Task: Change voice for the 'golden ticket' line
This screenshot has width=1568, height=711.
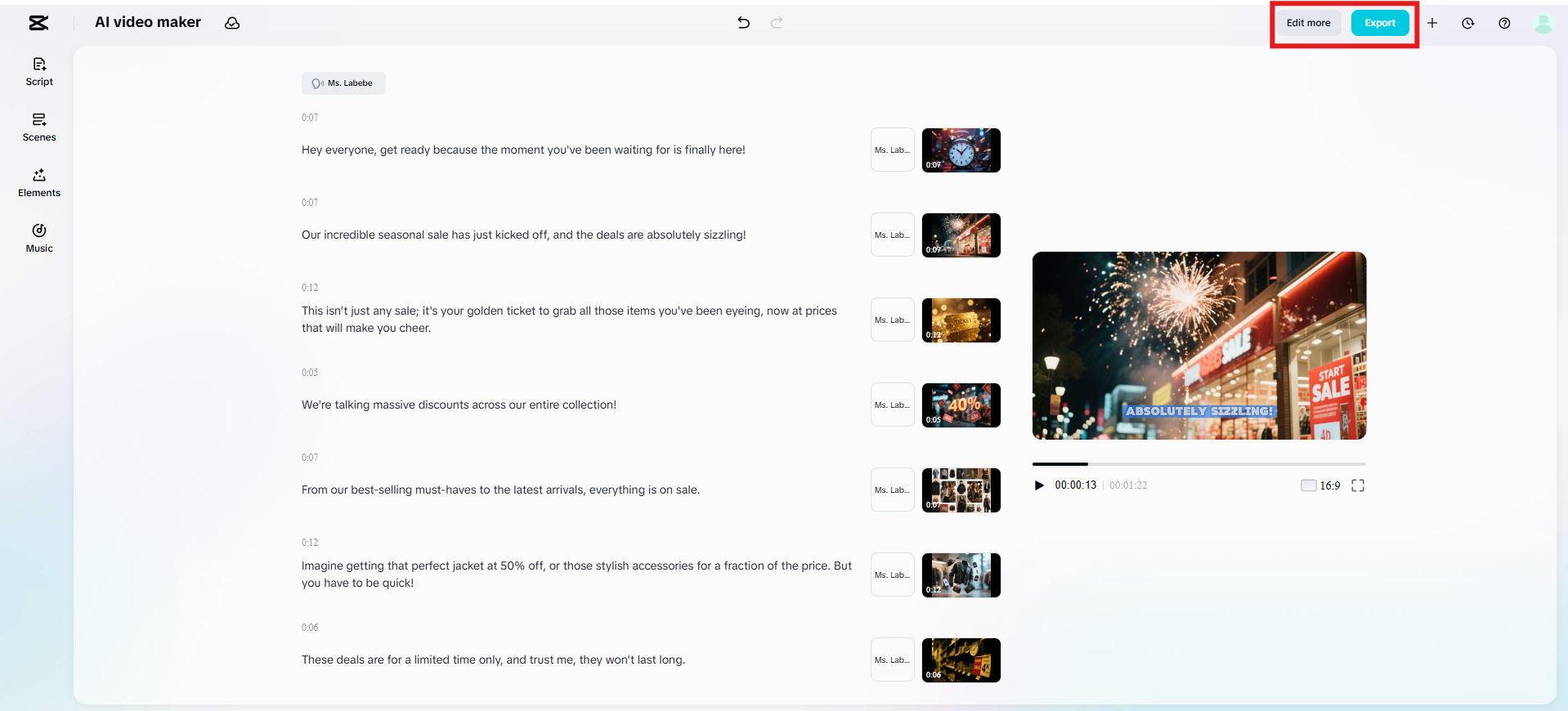Action: 893,320
